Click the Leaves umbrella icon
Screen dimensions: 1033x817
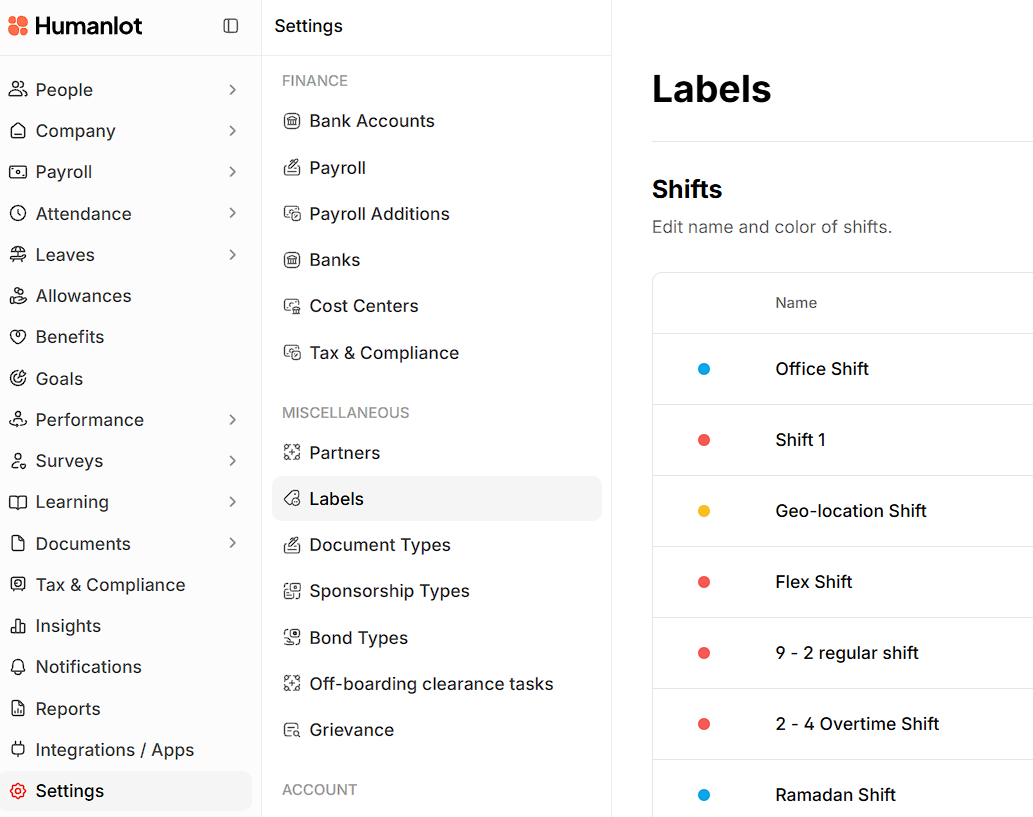(x=18, y=254)
